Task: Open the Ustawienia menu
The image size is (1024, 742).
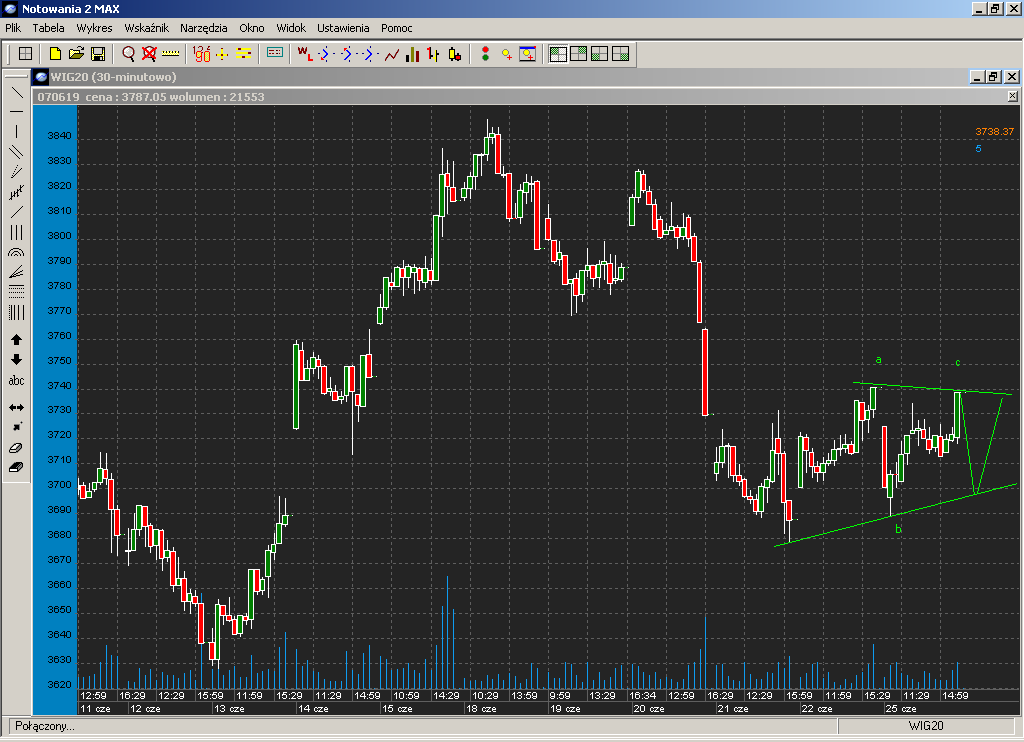Action: (343, 28)
